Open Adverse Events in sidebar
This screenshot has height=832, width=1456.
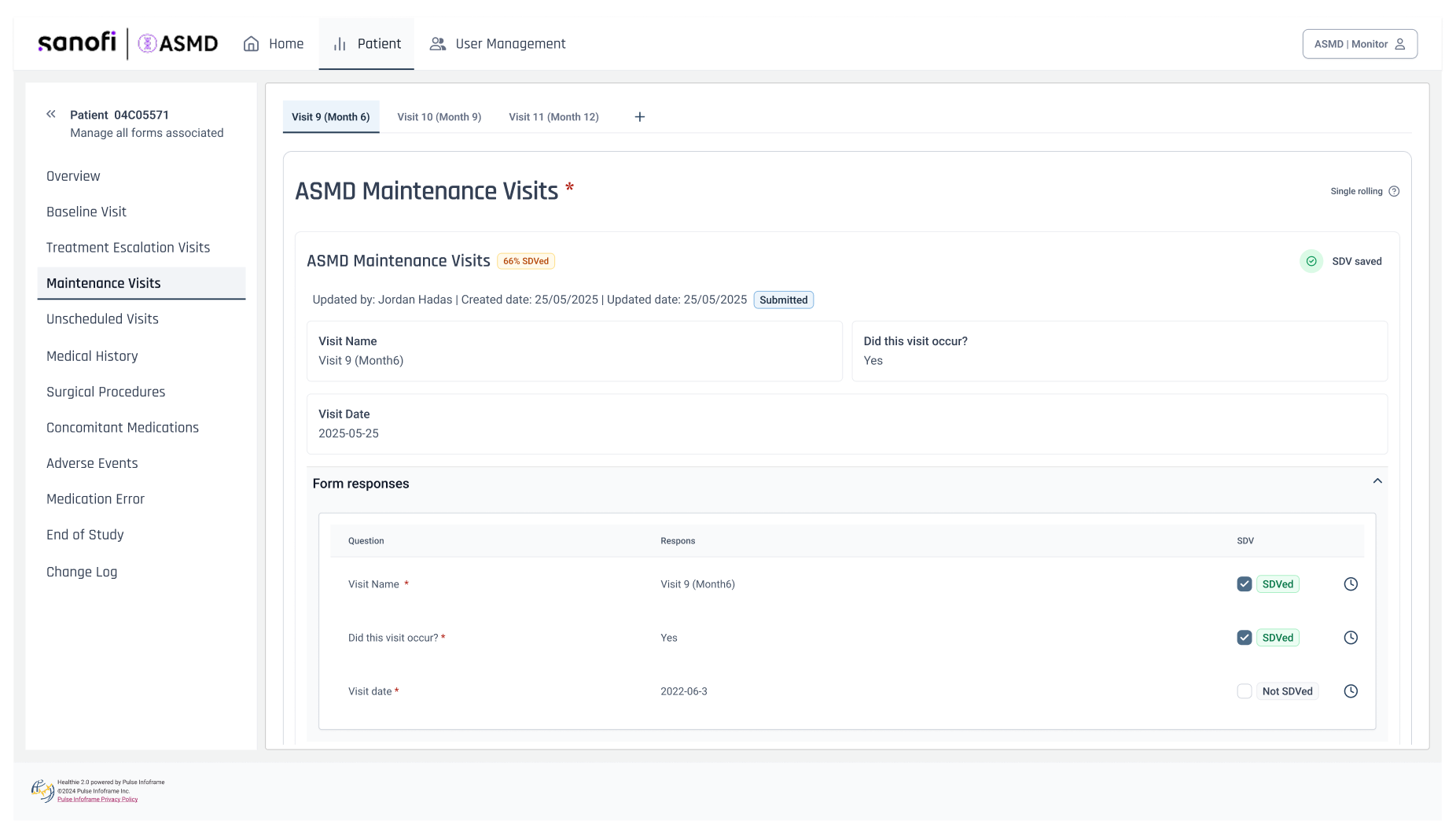92,463
